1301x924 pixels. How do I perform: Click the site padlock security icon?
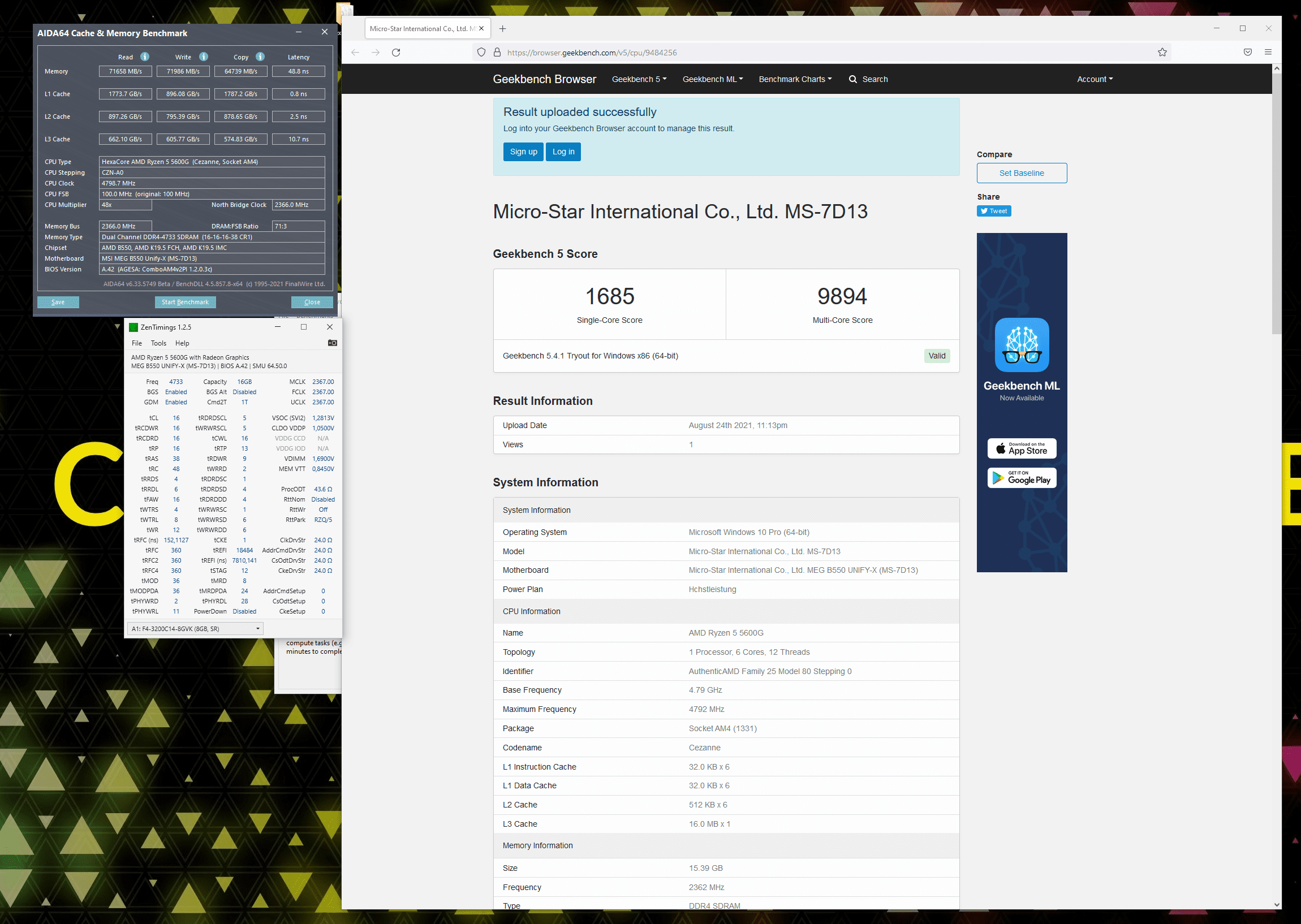point(497,53)
